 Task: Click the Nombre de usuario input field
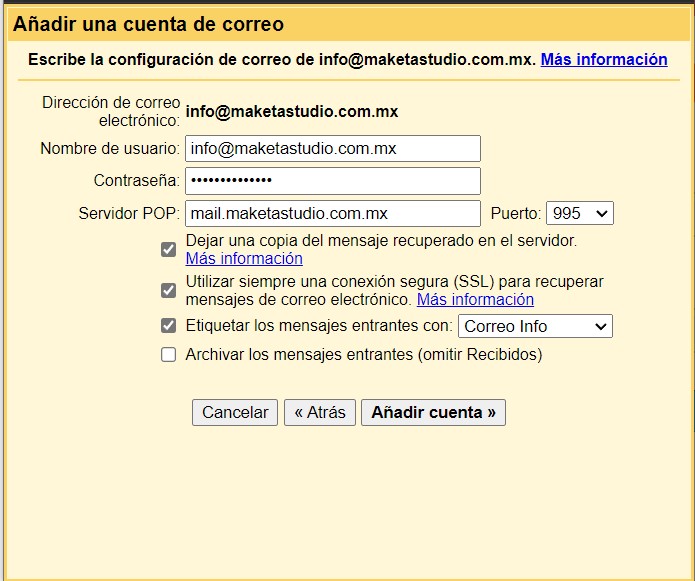pyautogui.click(x=333, y=149)
